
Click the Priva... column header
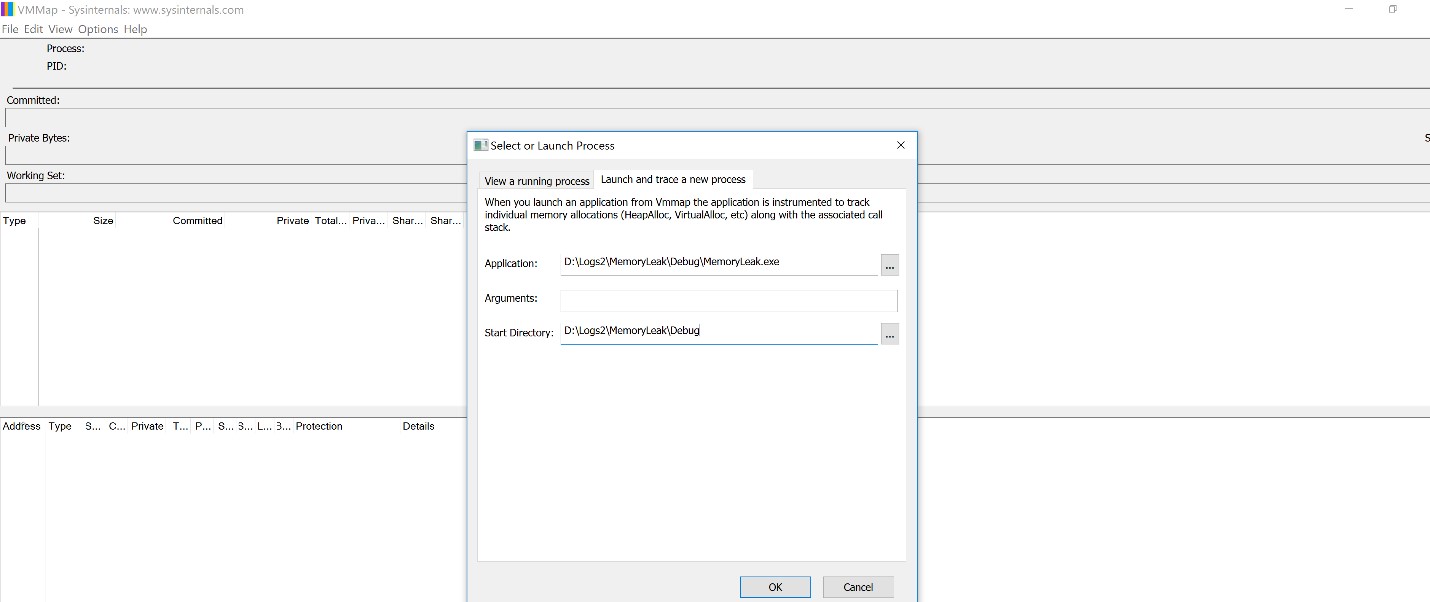(368, 220)
